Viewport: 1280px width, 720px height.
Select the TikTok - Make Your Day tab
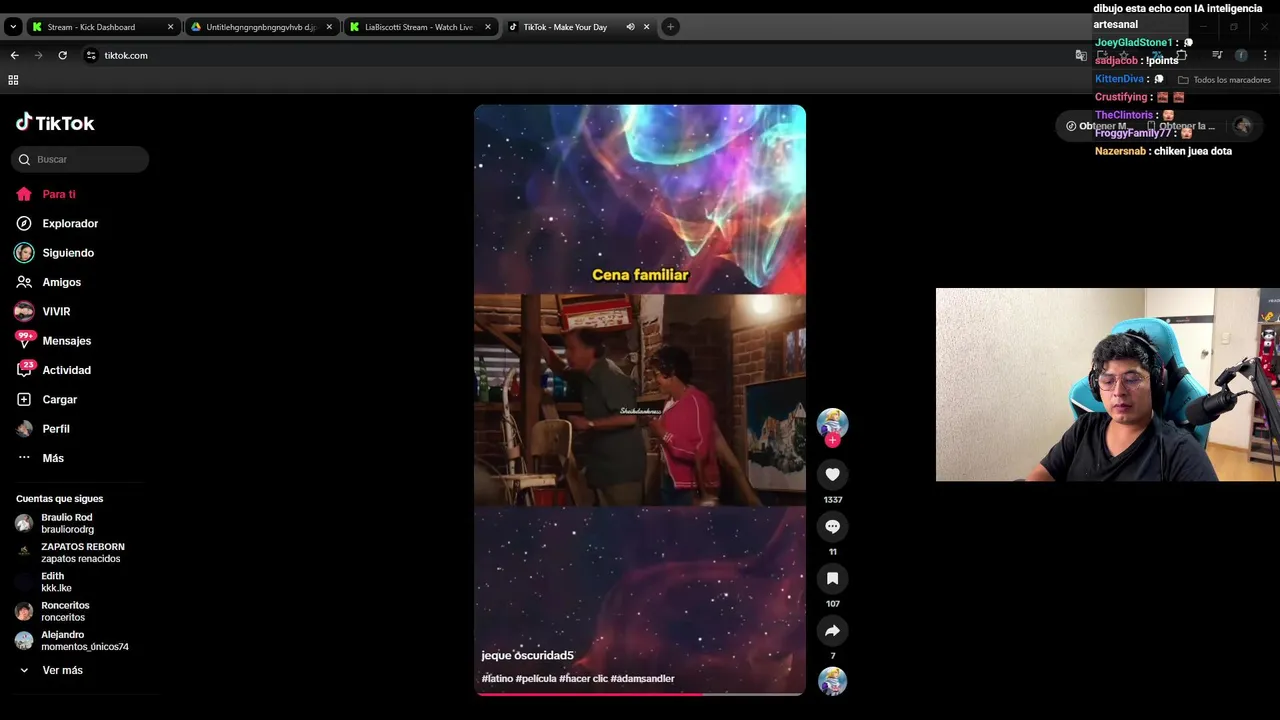click(565, 27)
